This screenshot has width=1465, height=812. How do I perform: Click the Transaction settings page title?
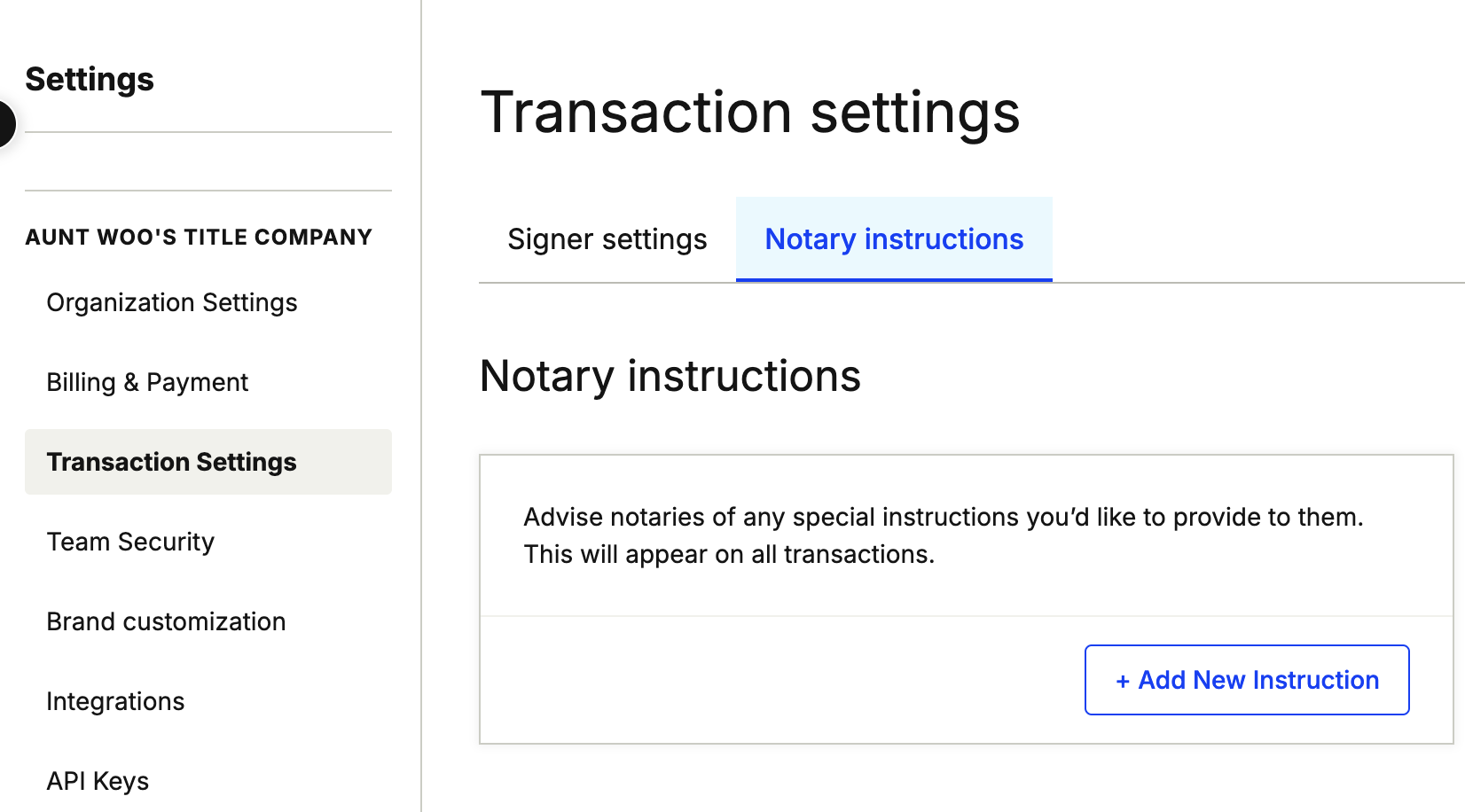(x=750, y=113)
